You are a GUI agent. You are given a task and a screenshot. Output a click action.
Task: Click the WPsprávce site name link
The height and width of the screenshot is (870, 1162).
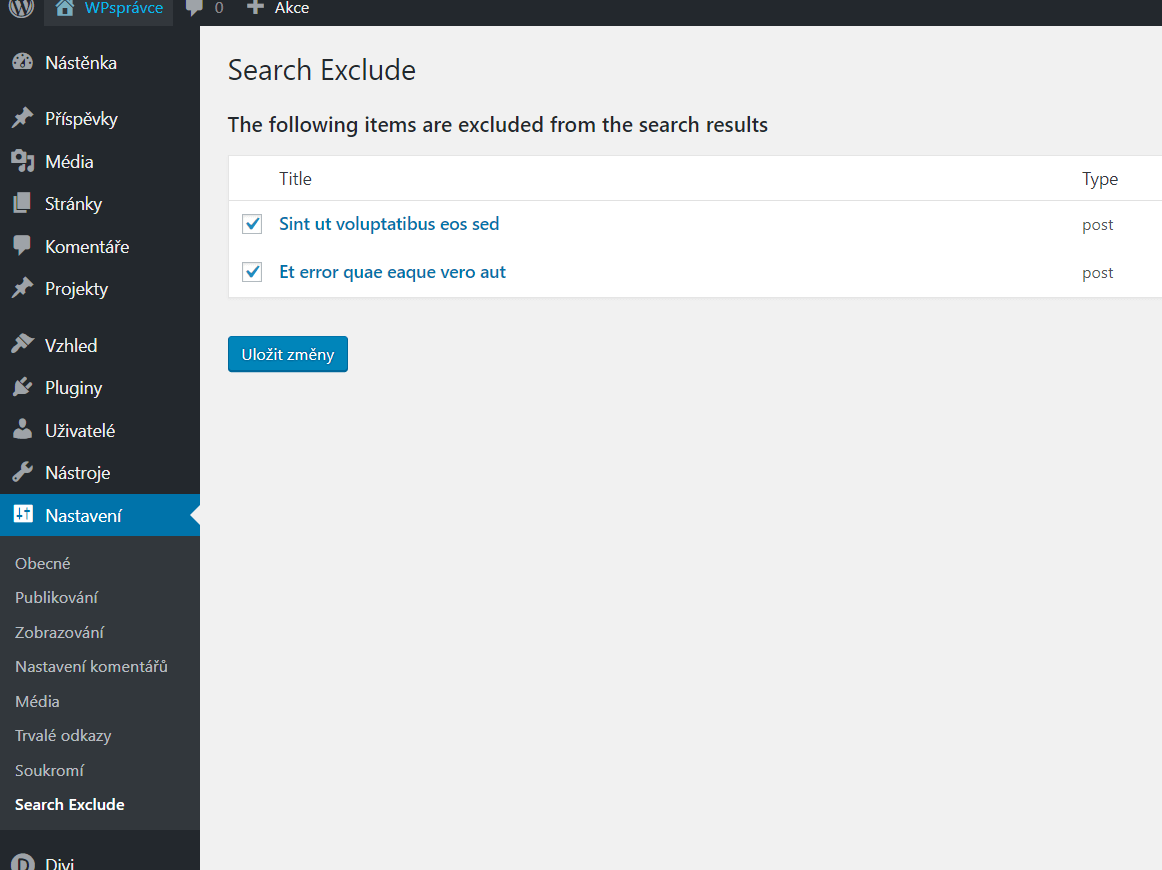click(x=124, y=8)
